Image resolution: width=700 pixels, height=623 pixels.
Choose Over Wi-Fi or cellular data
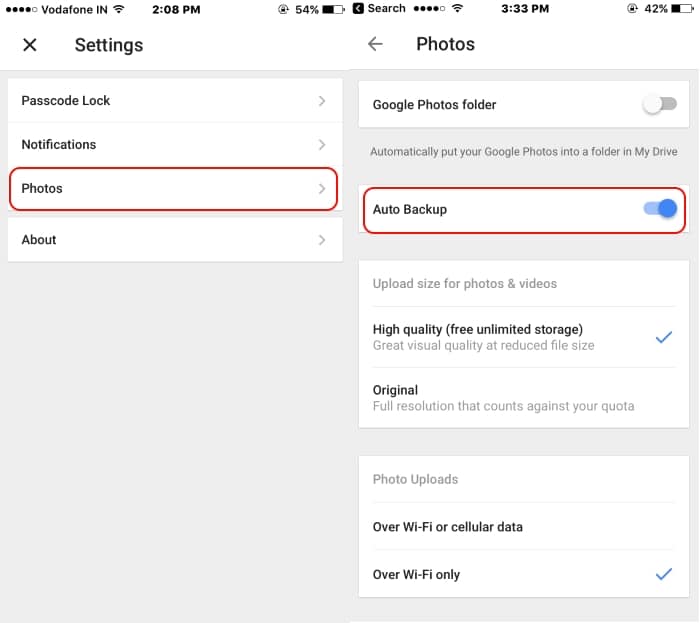click(524, 527)
